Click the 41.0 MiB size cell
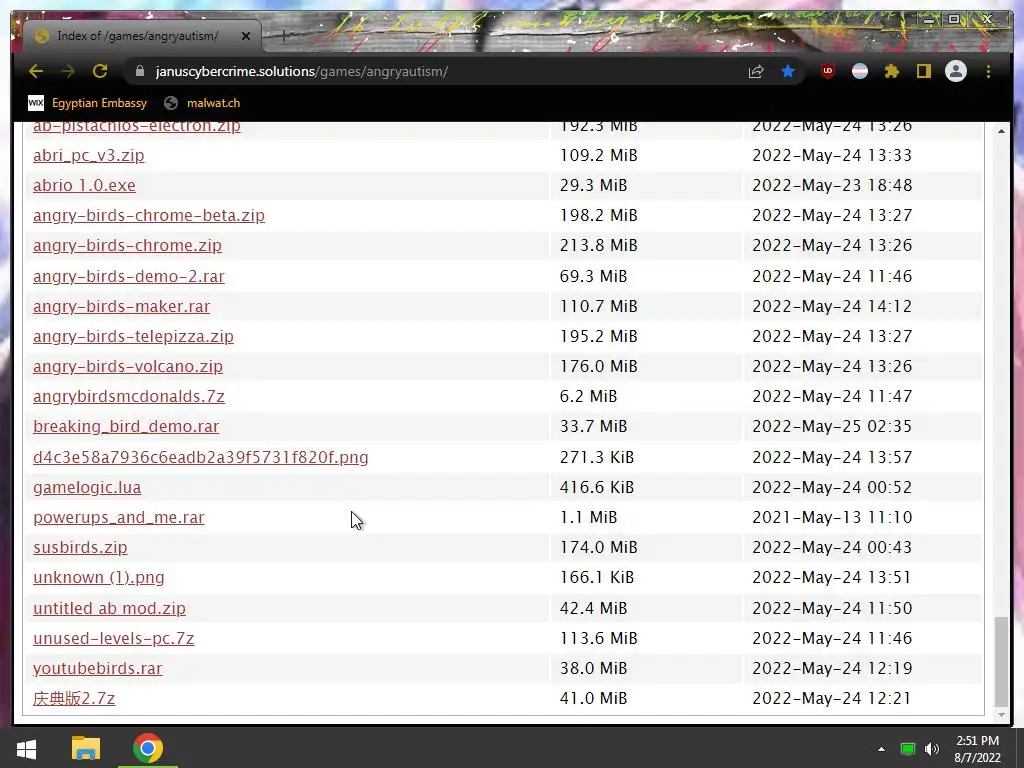This screenshot has height=768, width=1024. tap(593, 698)
